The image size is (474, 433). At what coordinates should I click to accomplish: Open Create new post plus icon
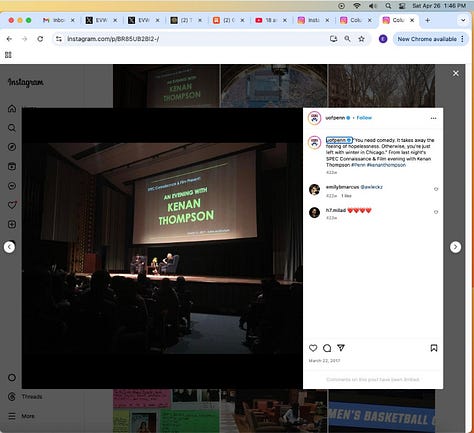tap(12, 224)
